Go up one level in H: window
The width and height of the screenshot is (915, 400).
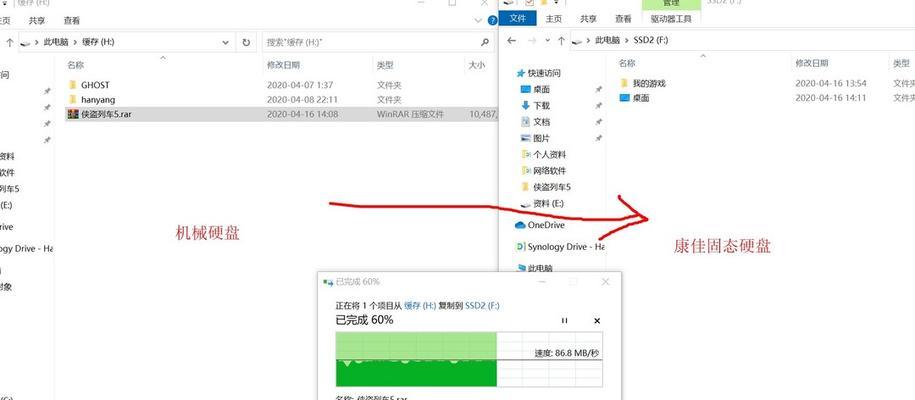coord(9,43)
